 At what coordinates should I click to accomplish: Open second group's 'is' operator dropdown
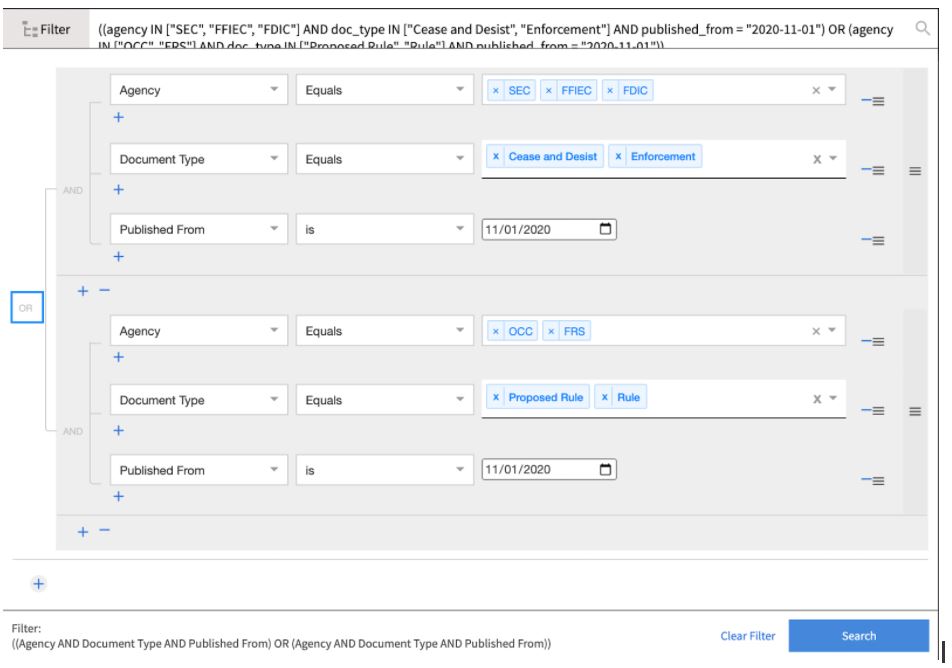coord(384,470)
